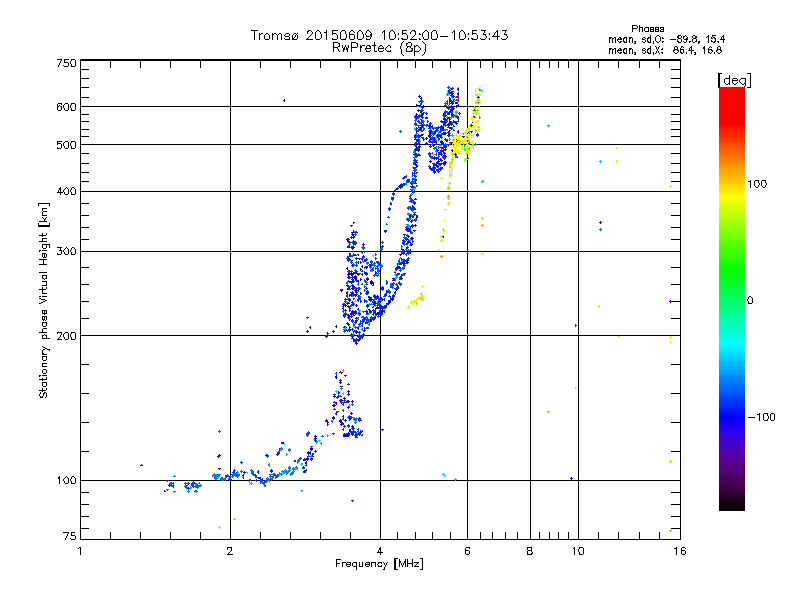Click the y-axis tick label '200'
800x600 pixels.
tap(66, 336)
